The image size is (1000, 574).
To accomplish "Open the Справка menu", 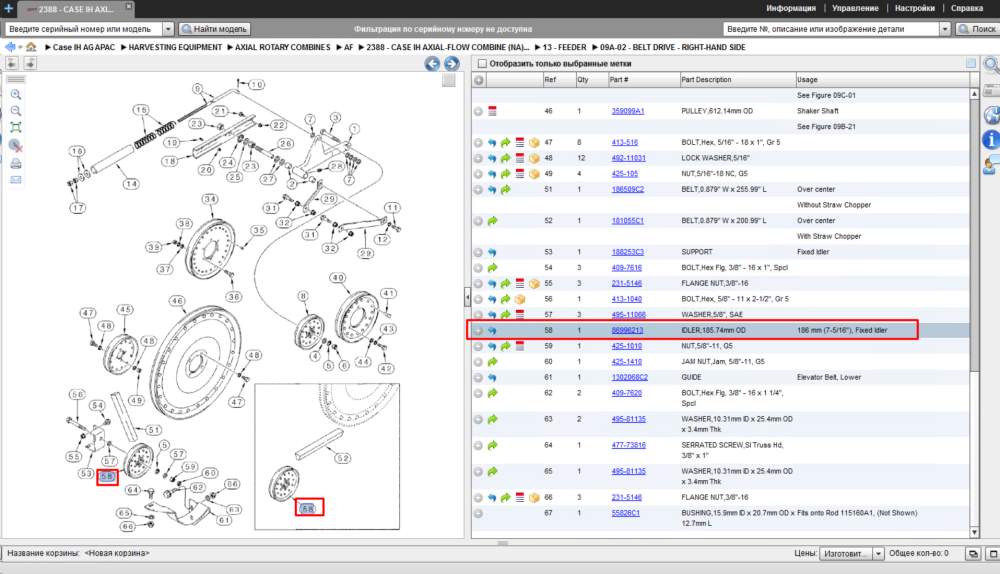I will [967, 8].
